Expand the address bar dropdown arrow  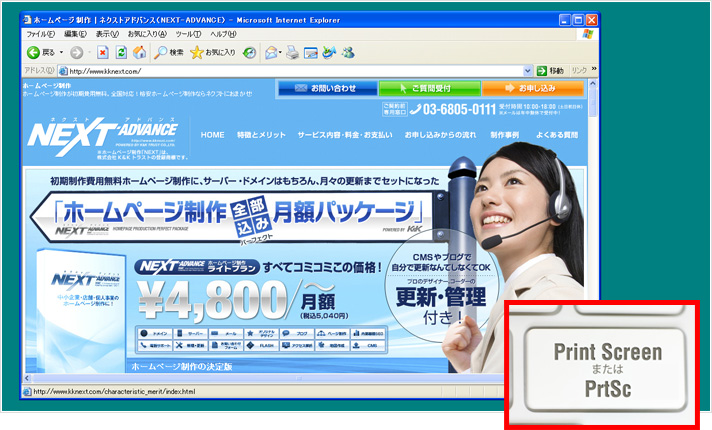527,71
